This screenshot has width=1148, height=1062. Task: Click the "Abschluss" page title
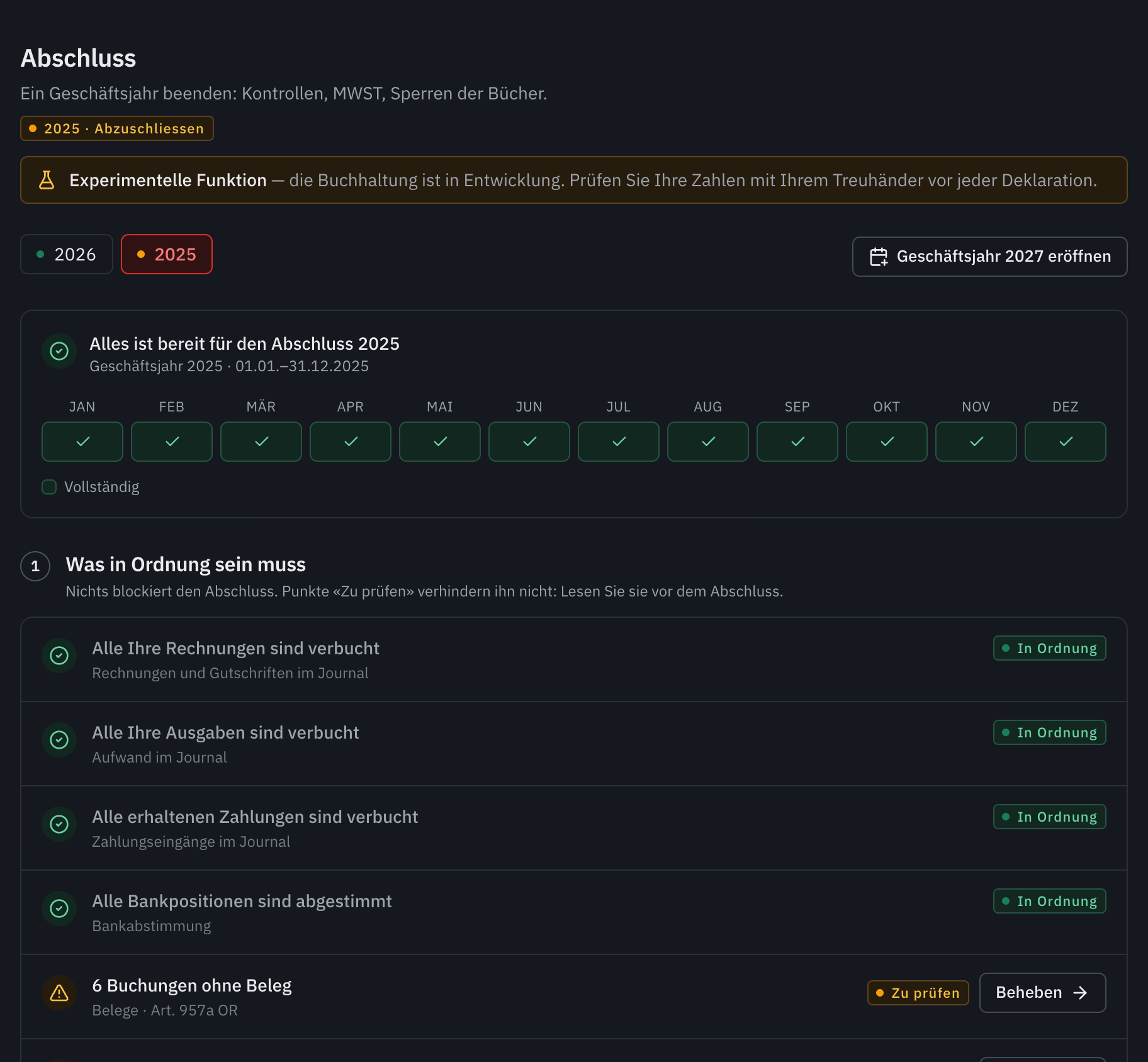79,59
